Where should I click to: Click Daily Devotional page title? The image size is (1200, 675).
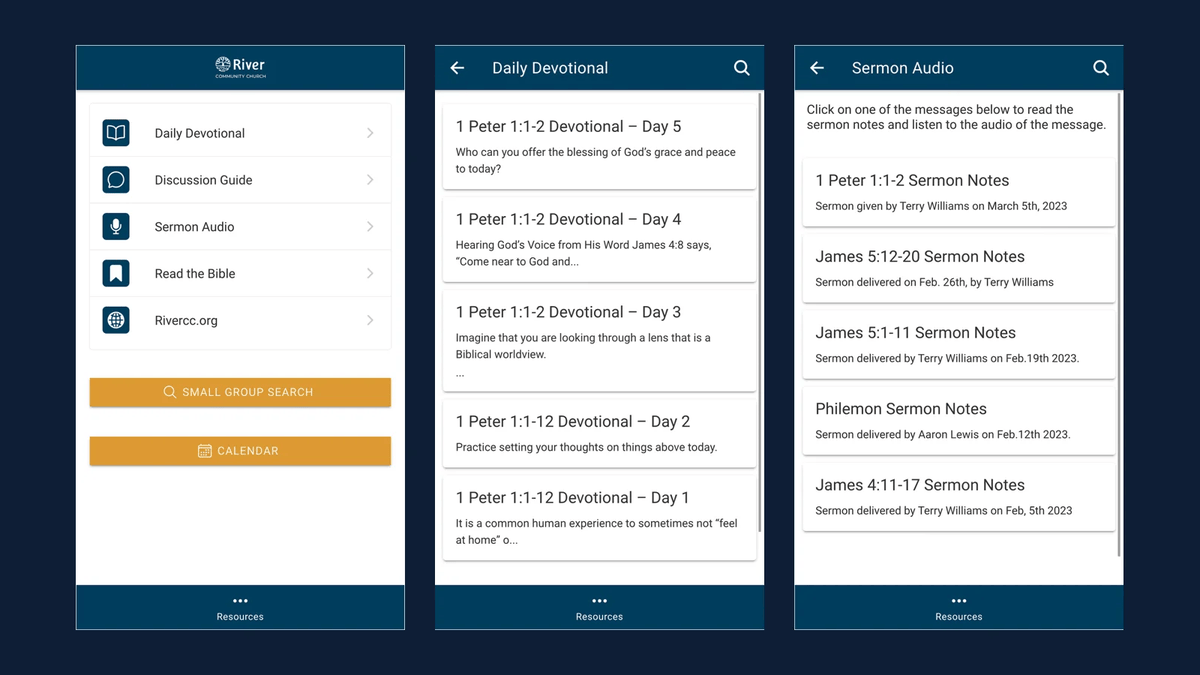pyautogui.click(x=550, y=68)
